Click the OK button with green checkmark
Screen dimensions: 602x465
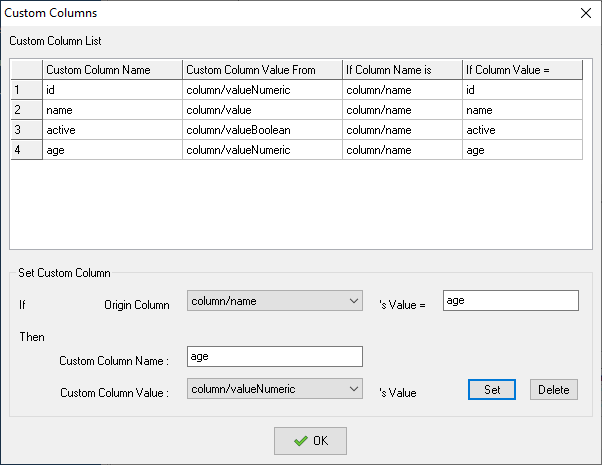tap(310, 441)
